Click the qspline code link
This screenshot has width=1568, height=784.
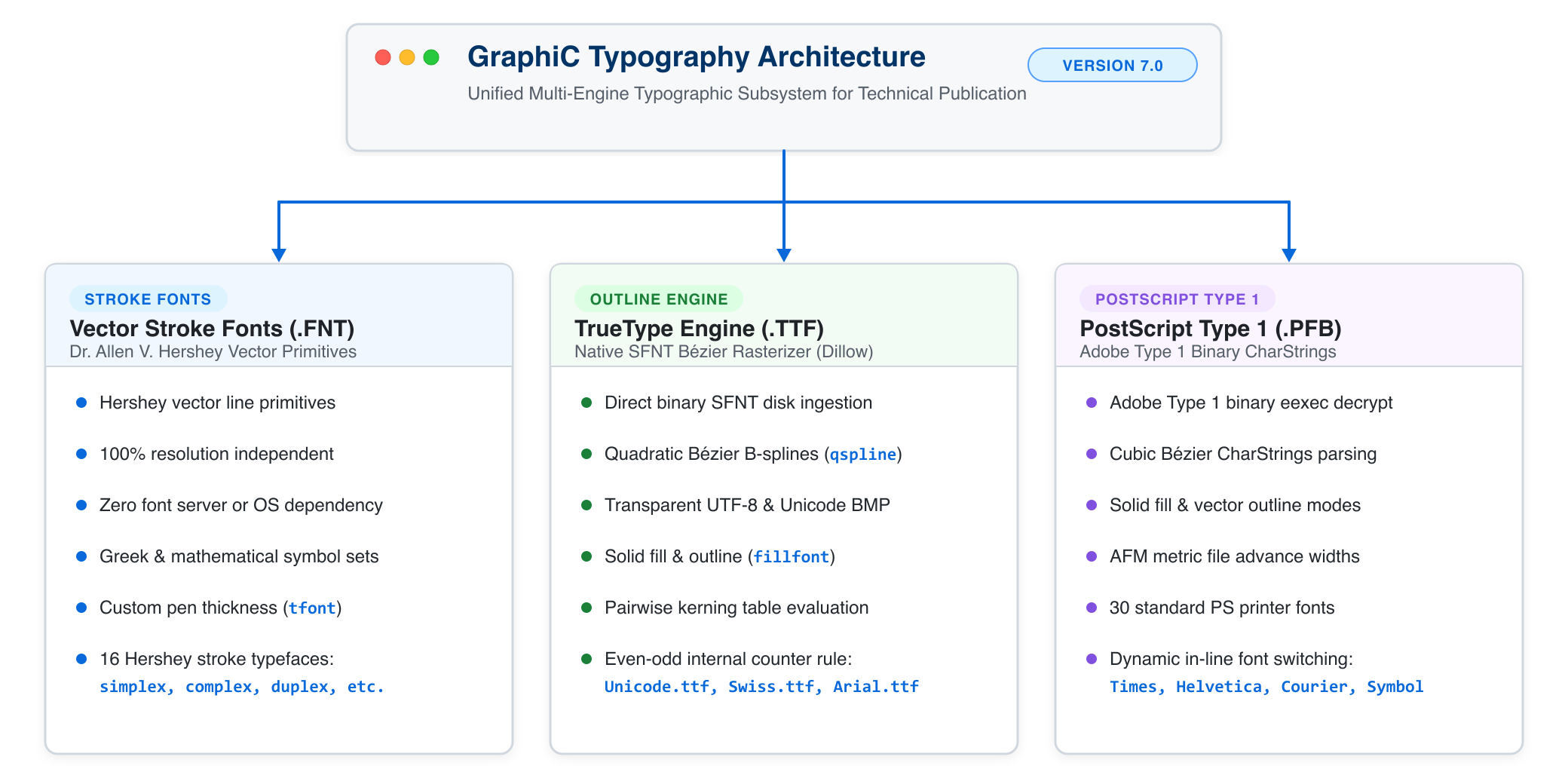point(863,455)
